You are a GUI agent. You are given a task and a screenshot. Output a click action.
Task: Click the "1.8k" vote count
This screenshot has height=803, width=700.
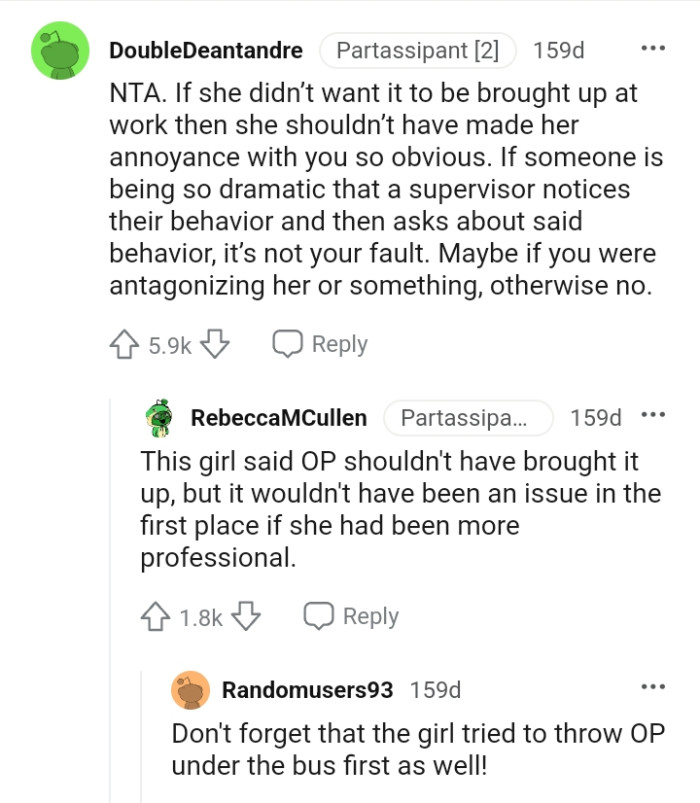coord(201,616)
